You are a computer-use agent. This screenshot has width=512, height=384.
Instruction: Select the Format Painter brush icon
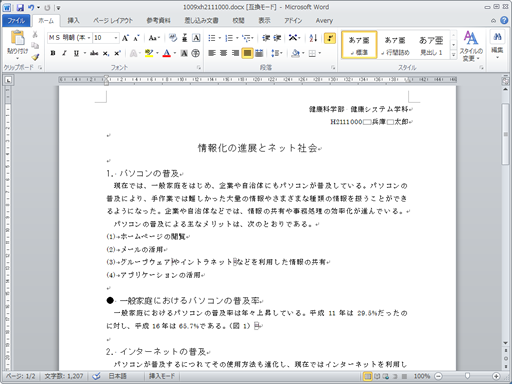tap(35, 57)
